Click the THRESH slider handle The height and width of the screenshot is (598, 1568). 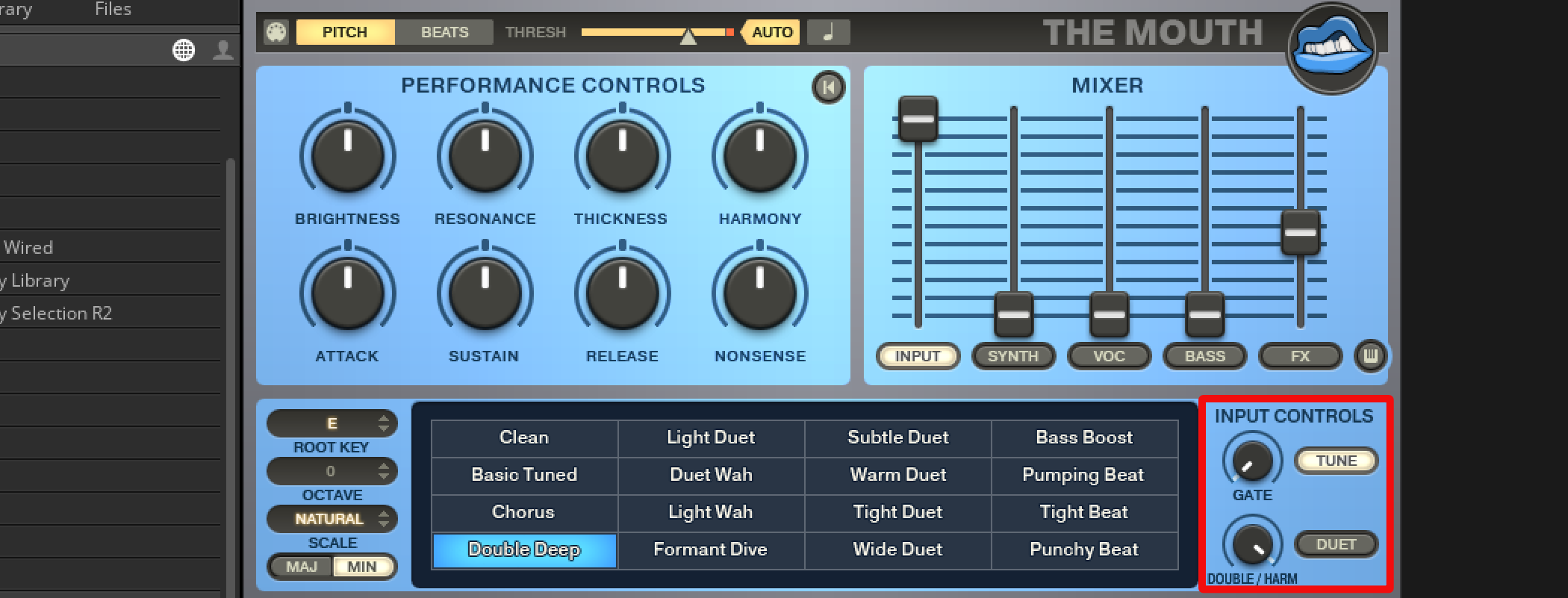688,35
